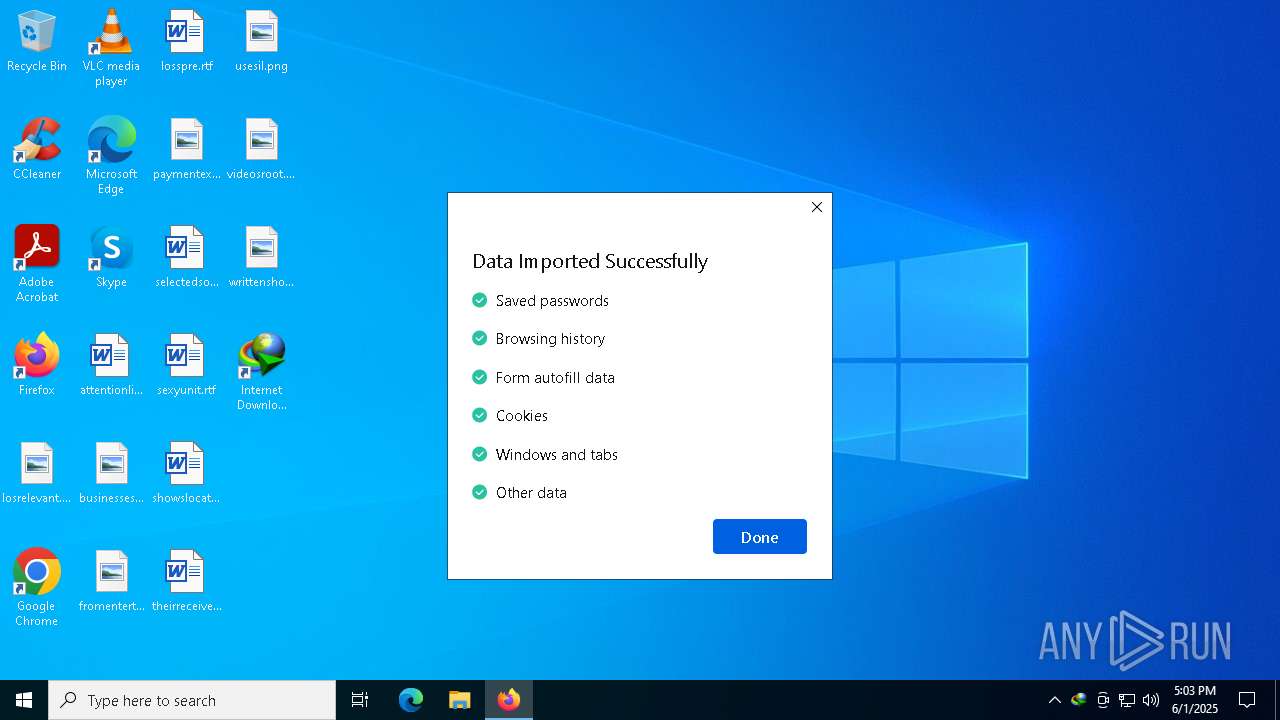The image size is (1280, 720).
Task: Select the paymentex... file icon
Action: click(186, 149)
